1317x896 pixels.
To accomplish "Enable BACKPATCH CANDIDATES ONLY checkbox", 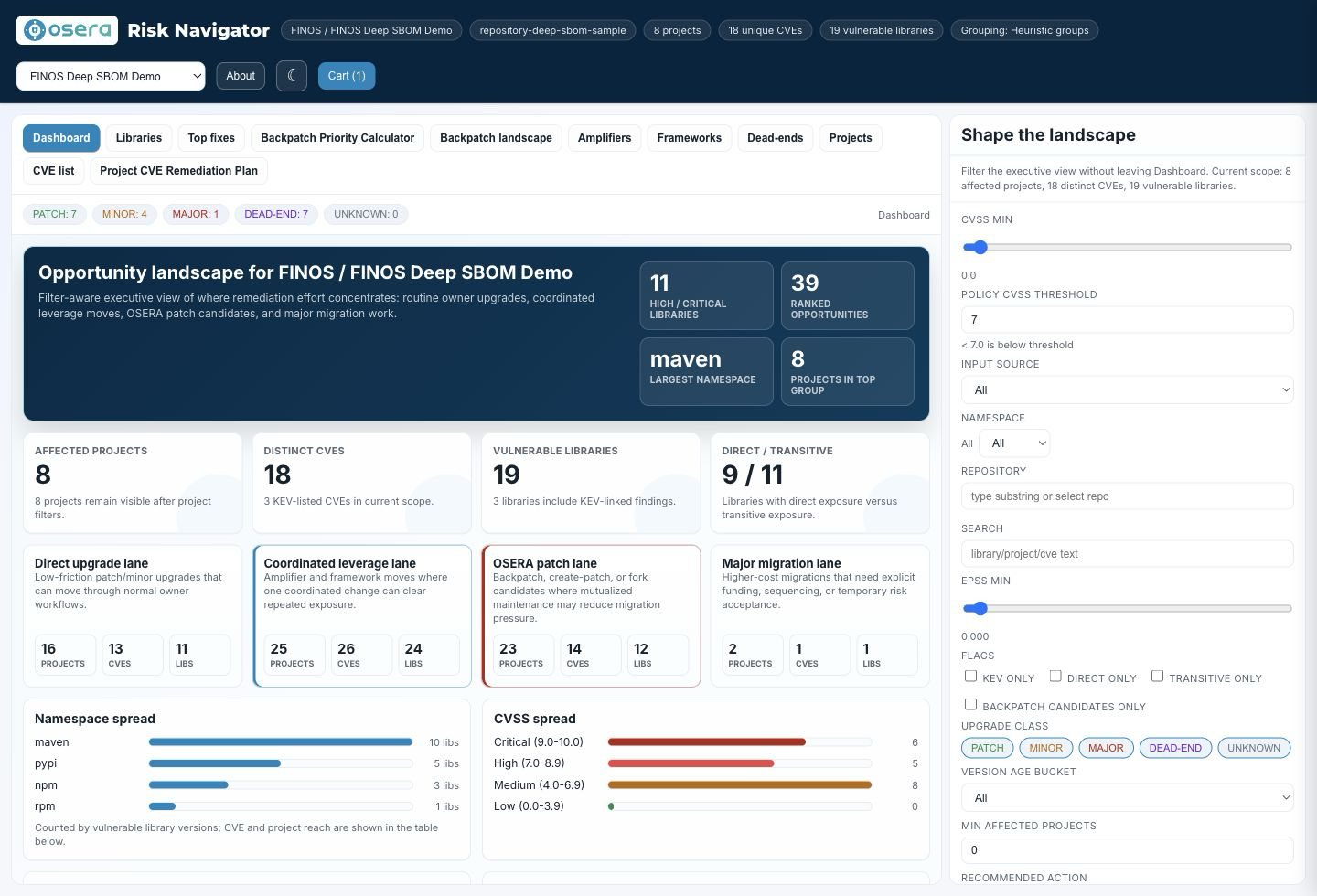I will point(971,705).
